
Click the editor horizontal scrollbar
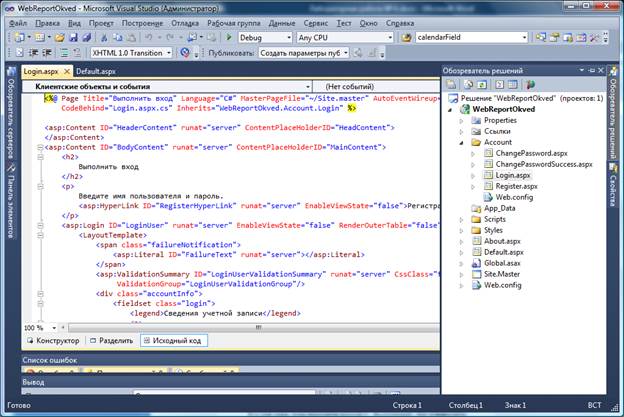coord(254,327)
